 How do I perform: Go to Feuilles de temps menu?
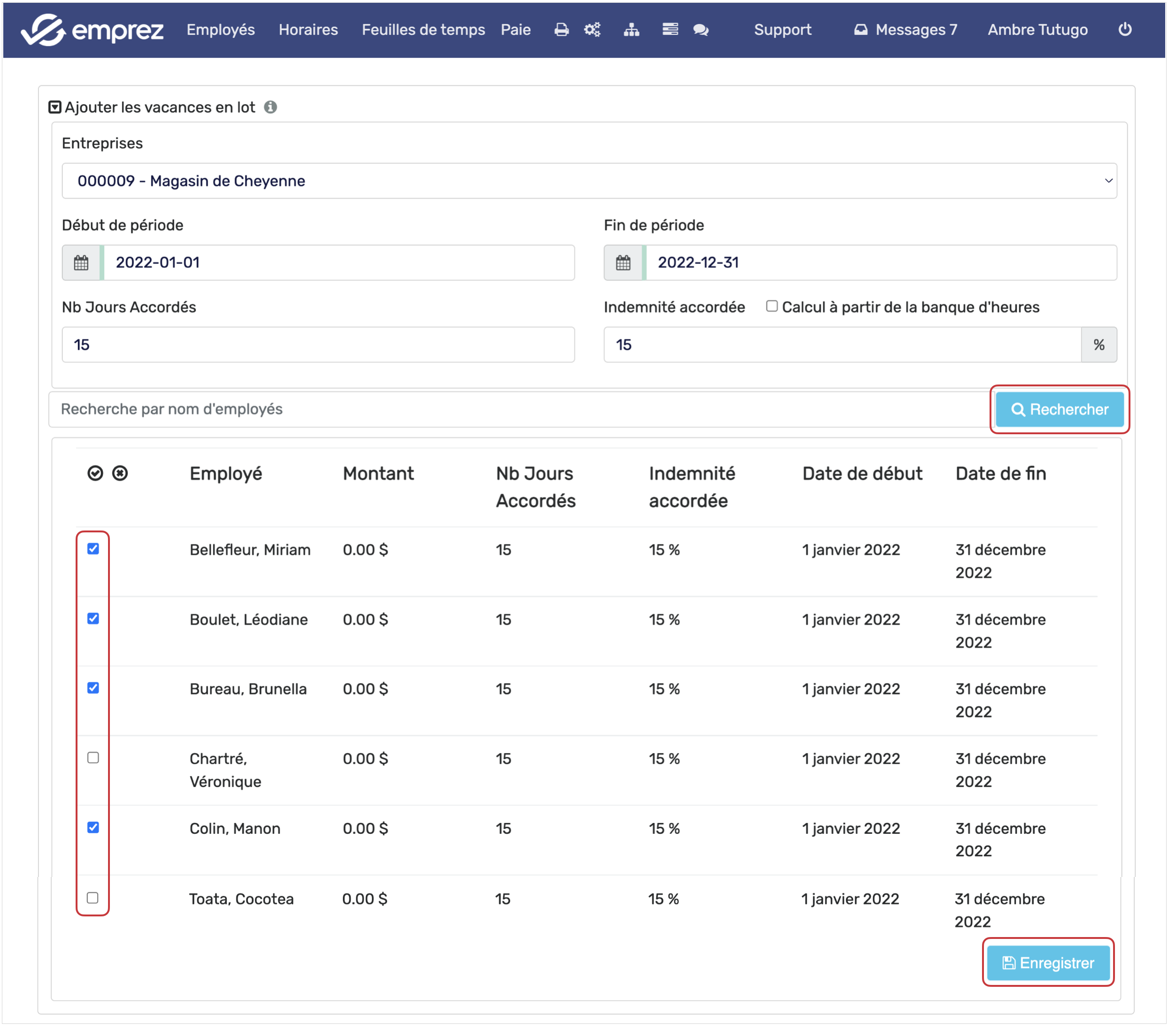tap(423, 30)
